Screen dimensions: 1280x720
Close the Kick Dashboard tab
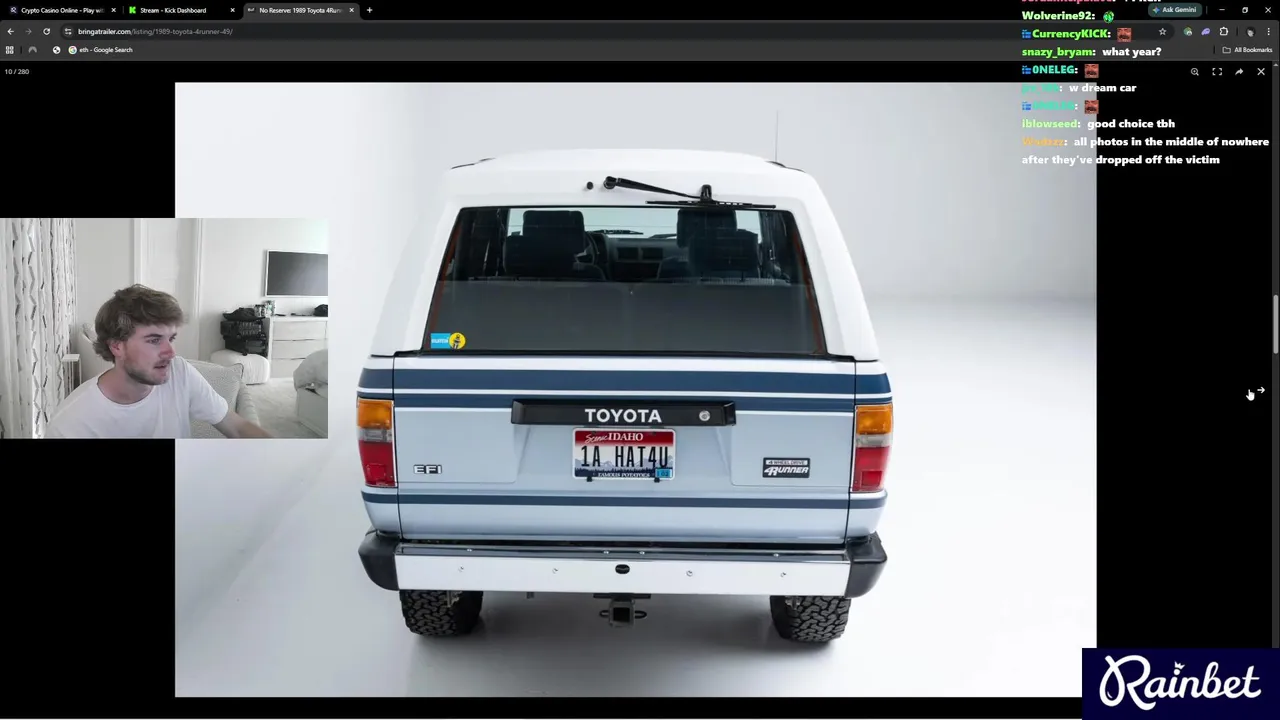click(x=232, y=10)
